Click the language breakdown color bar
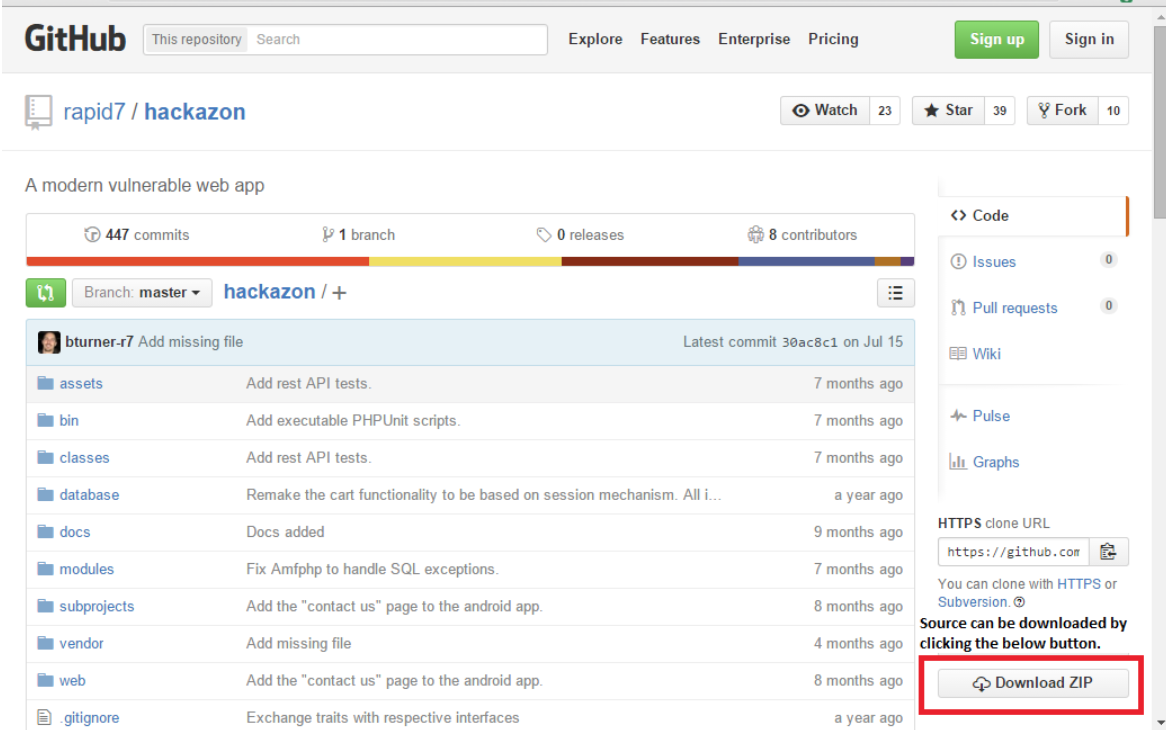The height and width of the screenshot is (730, 1166). pos(470,261)
